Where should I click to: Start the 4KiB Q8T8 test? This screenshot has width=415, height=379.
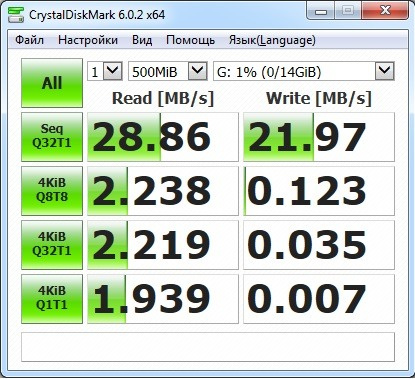(52, 191)
